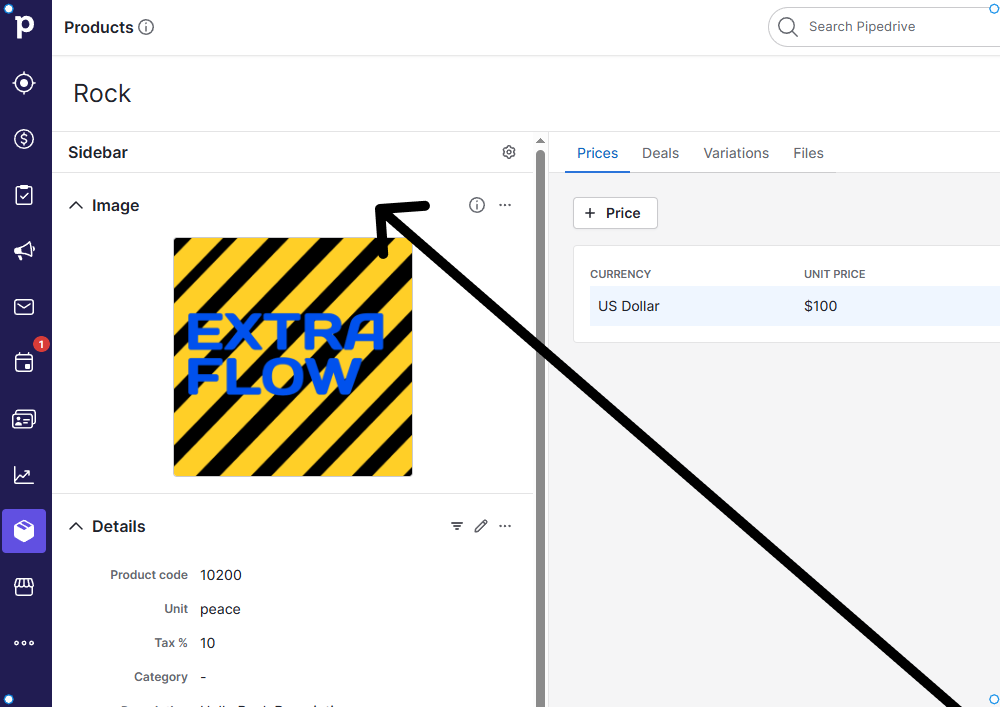
Task: Open Deals via the dollar sidebar icon
Action: [25, 139]
